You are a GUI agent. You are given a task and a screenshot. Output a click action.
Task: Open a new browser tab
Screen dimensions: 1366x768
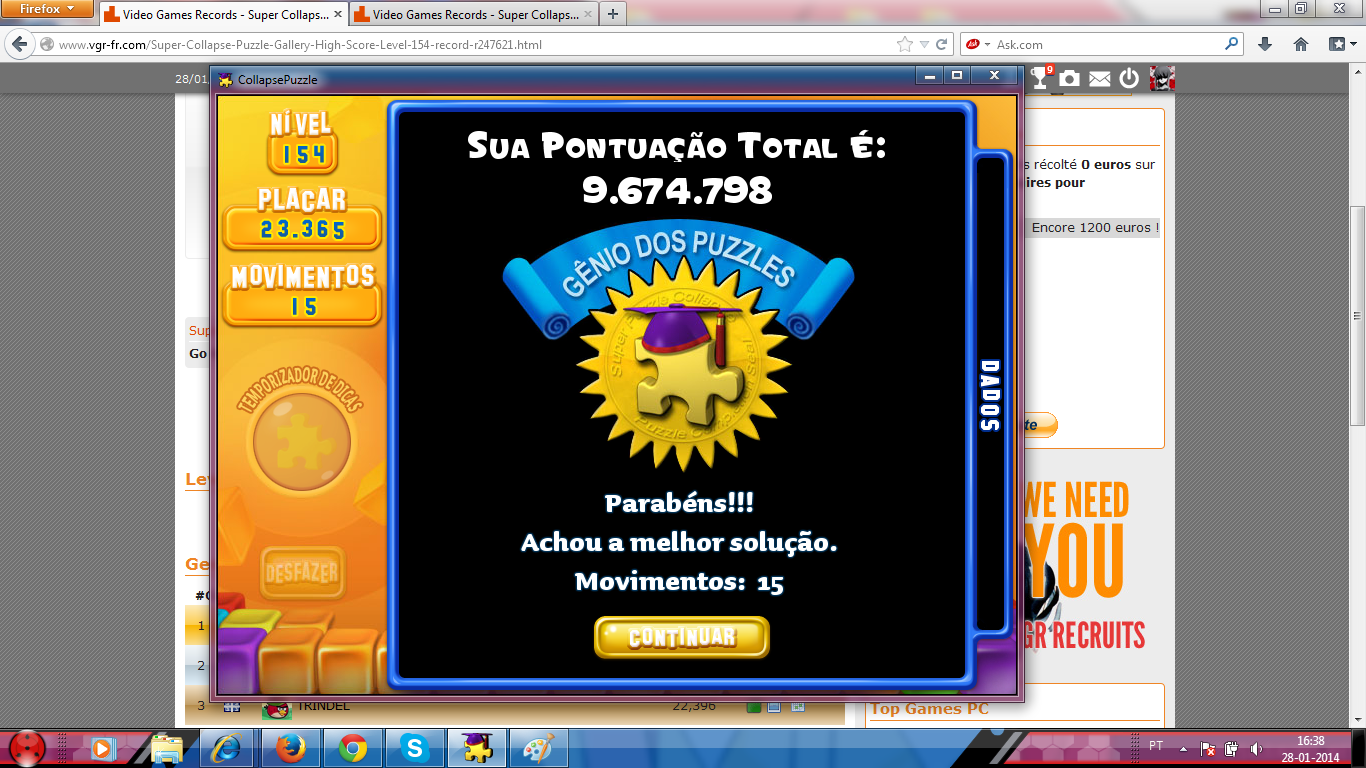[x=612, y=14]
